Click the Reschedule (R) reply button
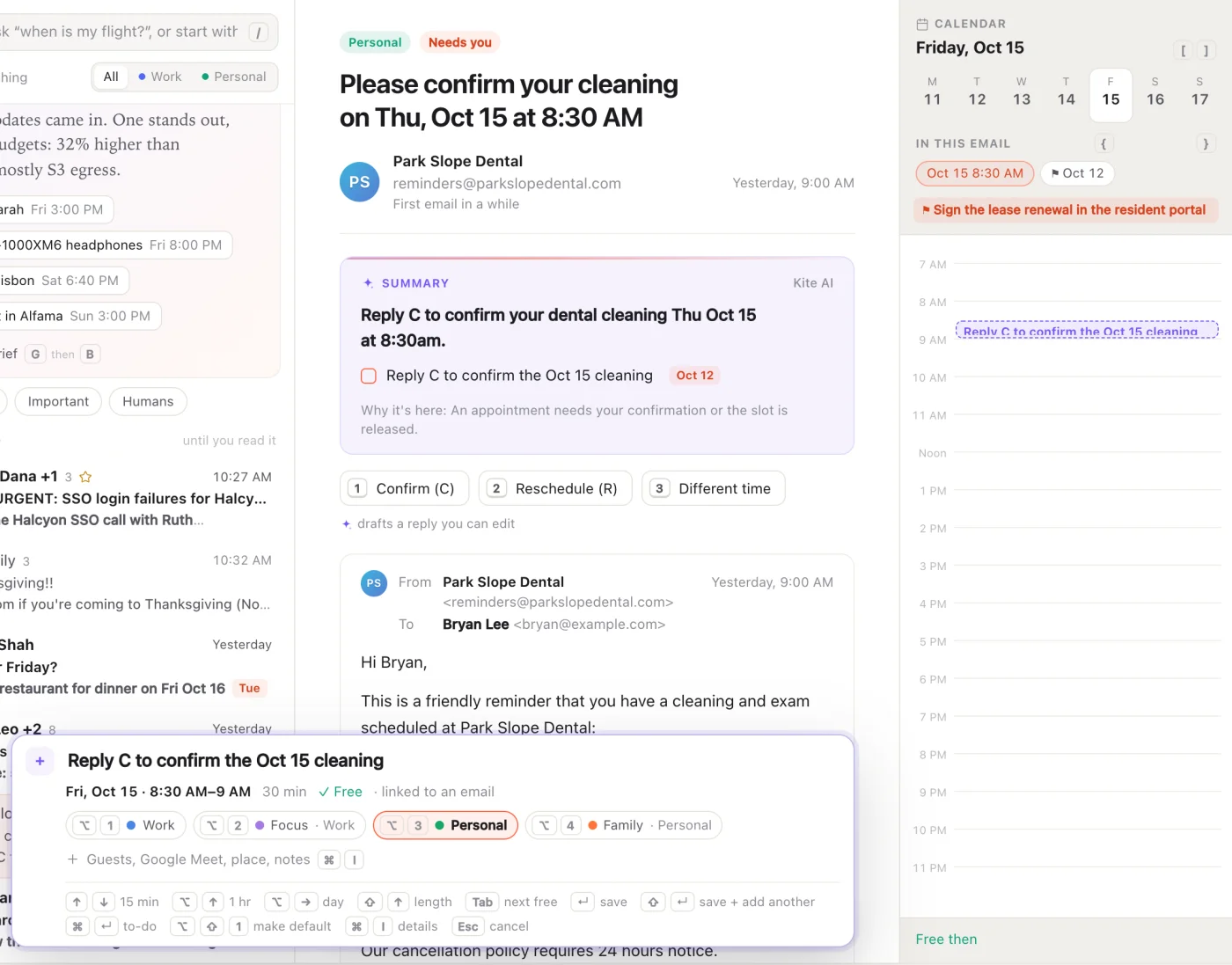1232x965 pixels. tap(554, 488)
